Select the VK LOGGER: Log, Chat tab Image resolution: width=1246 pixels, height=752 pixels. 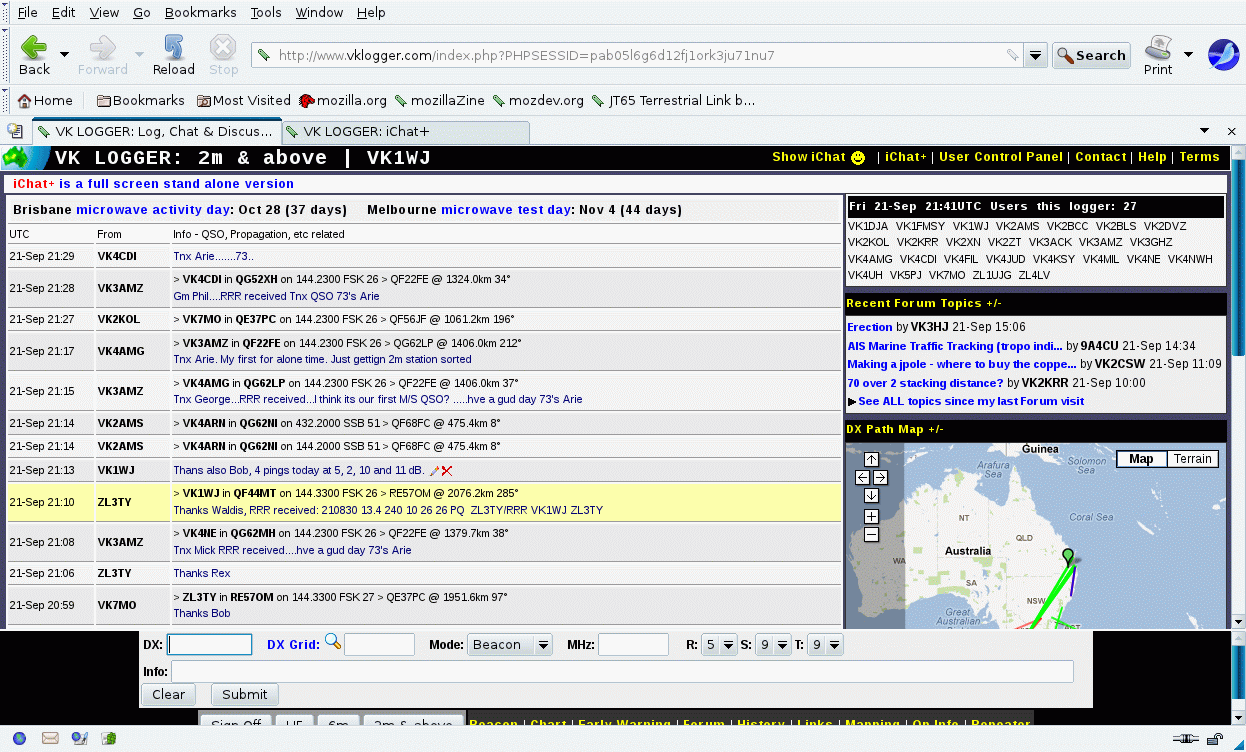(156, 132)
